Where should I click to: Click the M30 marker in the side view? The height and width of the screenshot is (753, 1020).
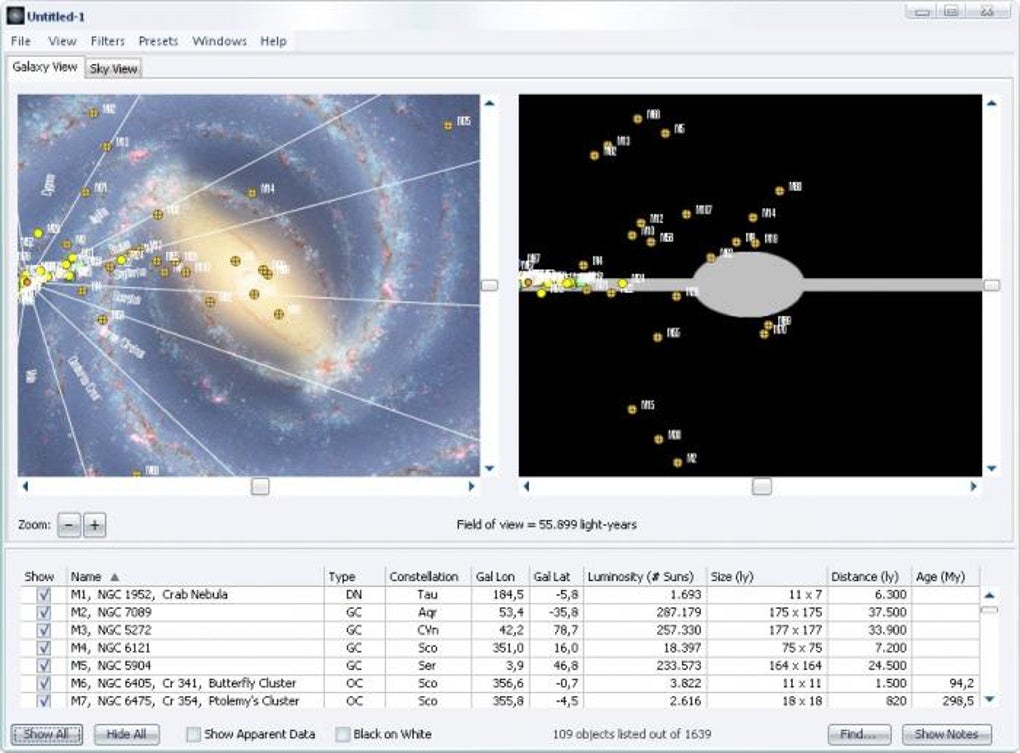point(658,439)
